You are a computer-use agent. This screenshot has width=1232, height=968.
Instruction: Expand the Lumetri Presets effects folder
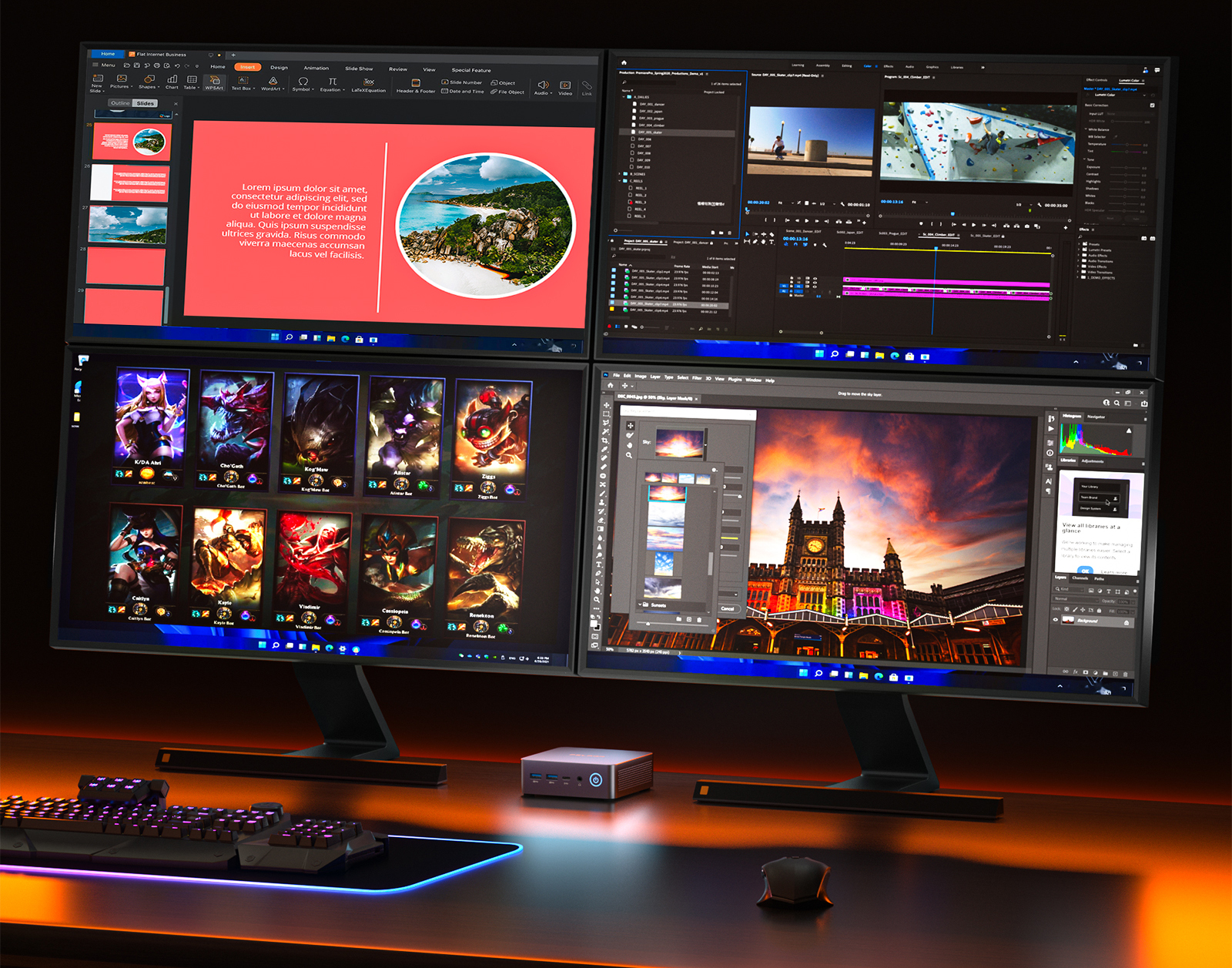(1079, 250)
